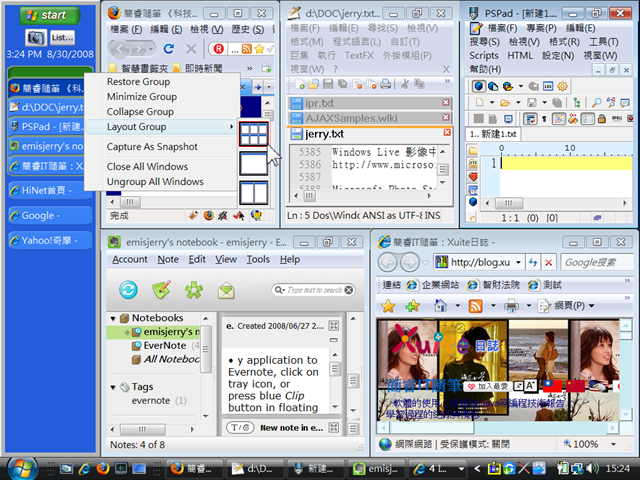Click IE stop red X button
This screenshot has height=480, width=640.
(549, 262)
